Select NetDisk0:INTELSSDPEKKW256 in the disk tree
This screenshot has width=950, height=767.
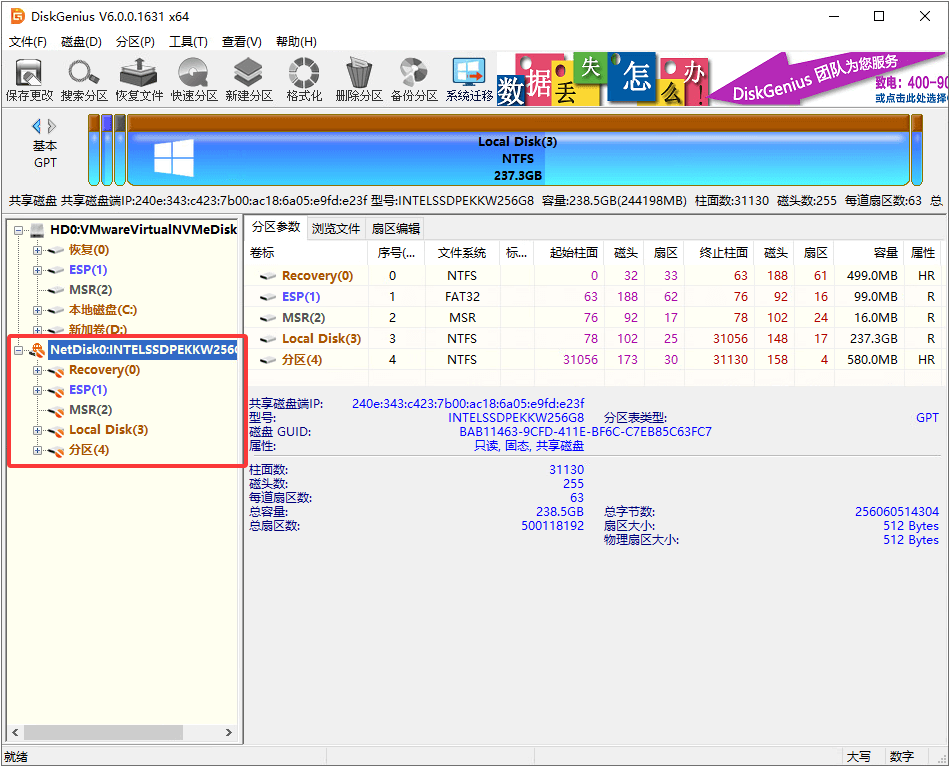click(143, 350)
